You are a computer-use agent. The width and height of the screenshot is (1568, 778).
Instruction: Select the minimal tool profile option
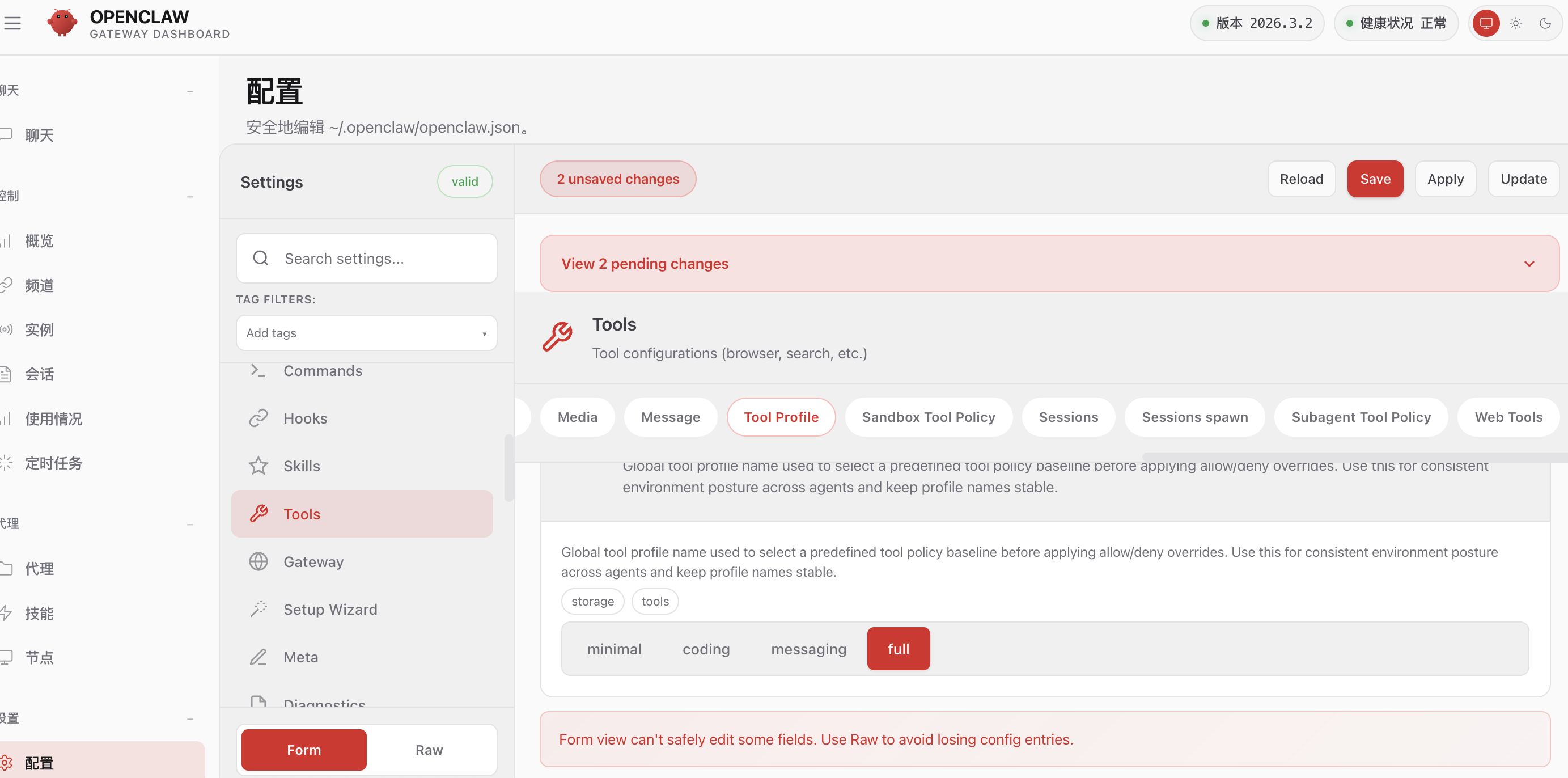tap(613, 649)
